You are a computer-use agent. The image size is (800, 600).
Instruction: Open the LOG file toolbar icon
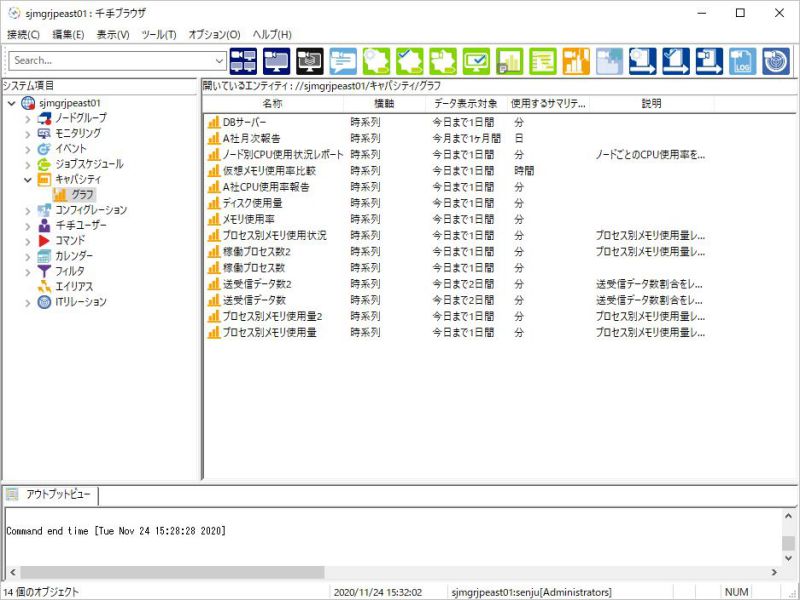pos(742,61)
